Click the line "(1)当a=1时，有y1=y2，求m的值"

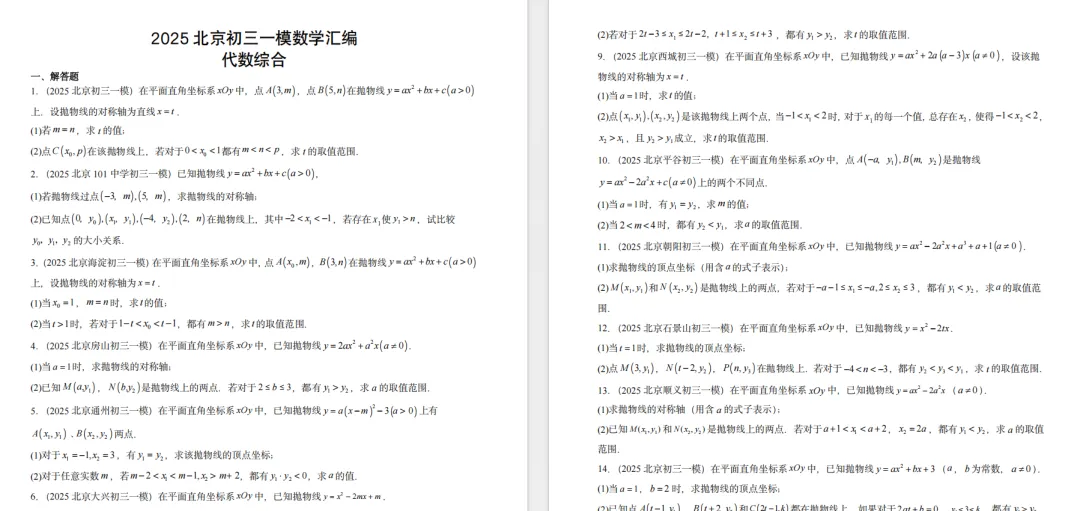click(673, 205)
